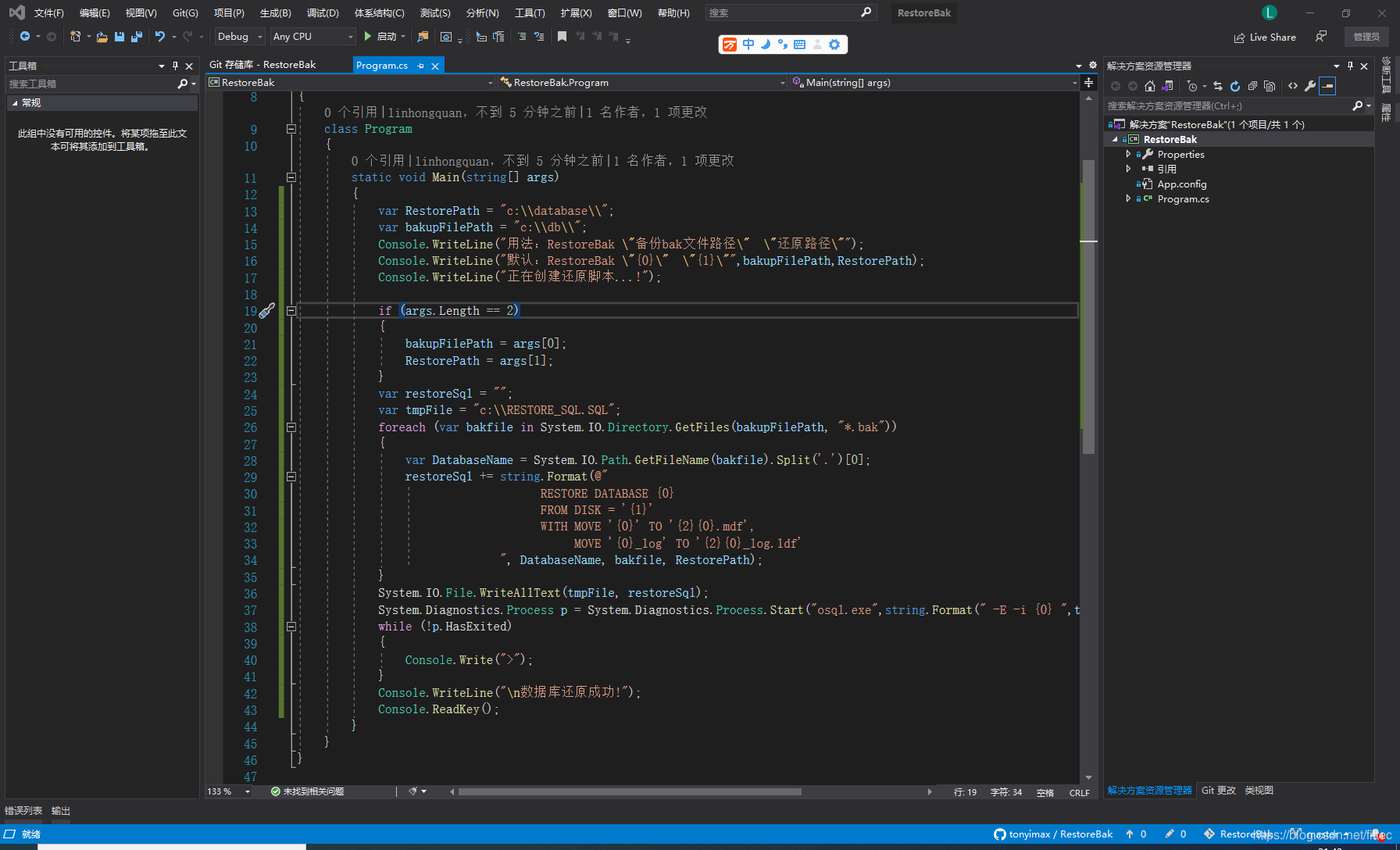
Task: Click user account avatar L
Action: tap(1270, 12)
